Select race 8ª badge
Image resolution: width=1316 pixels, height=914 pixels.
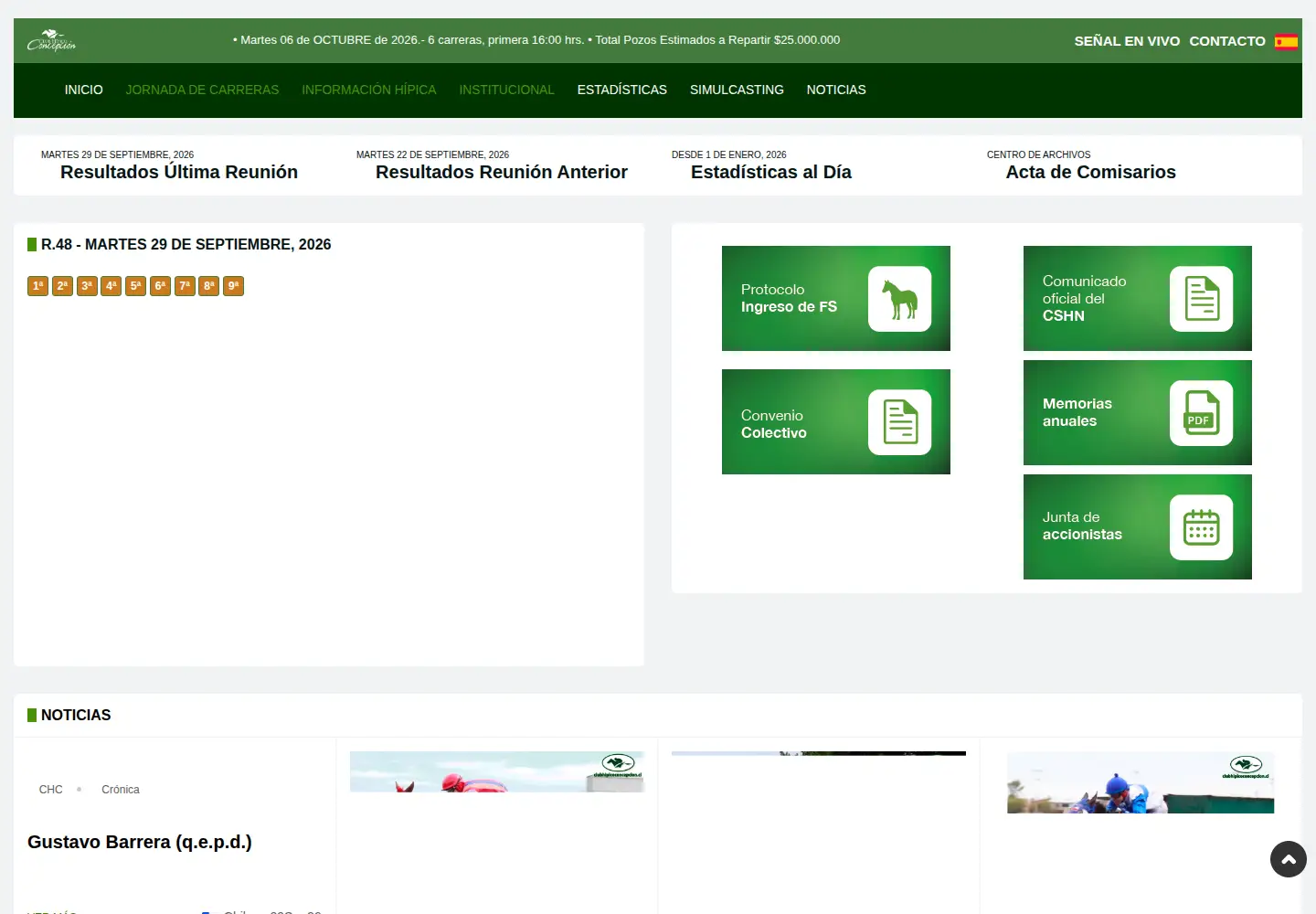[x=209, y=286]
